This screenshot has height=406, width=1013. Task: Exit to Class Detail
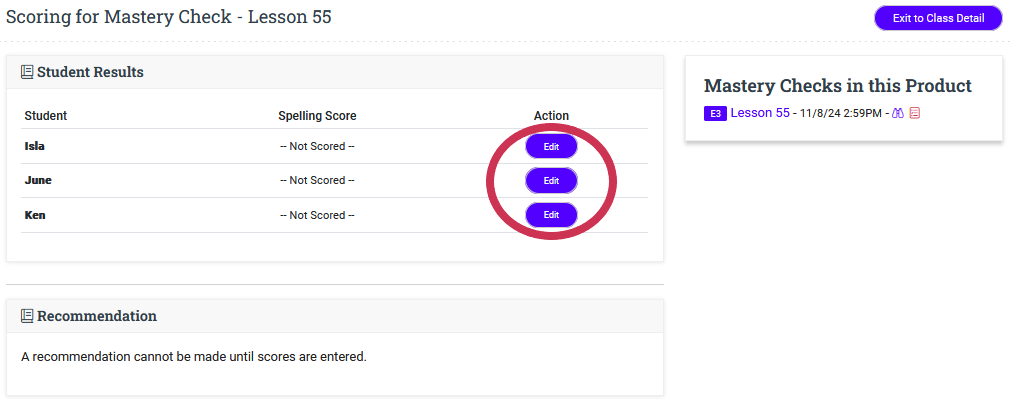point(937,18)
